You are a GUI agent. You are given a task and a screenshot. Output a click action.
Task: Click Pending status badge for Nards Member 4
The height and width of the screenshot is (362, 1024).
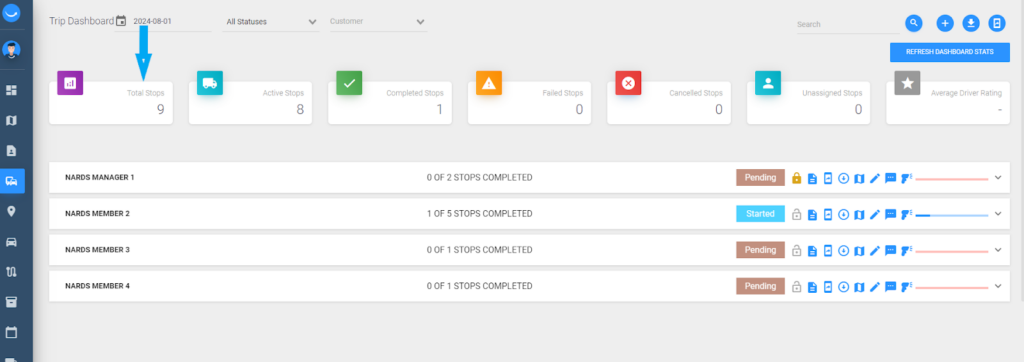[760, 286]
